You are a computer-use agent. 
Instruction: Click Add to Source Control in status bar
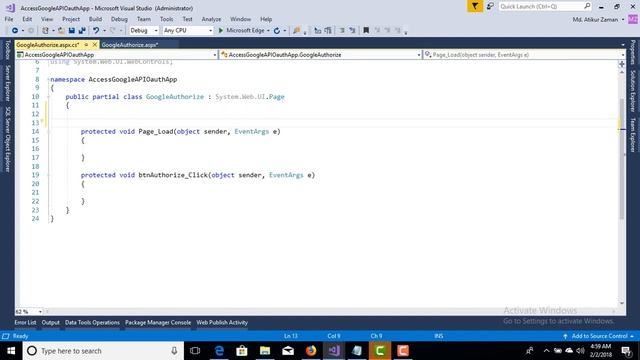(x=599, y=336)
